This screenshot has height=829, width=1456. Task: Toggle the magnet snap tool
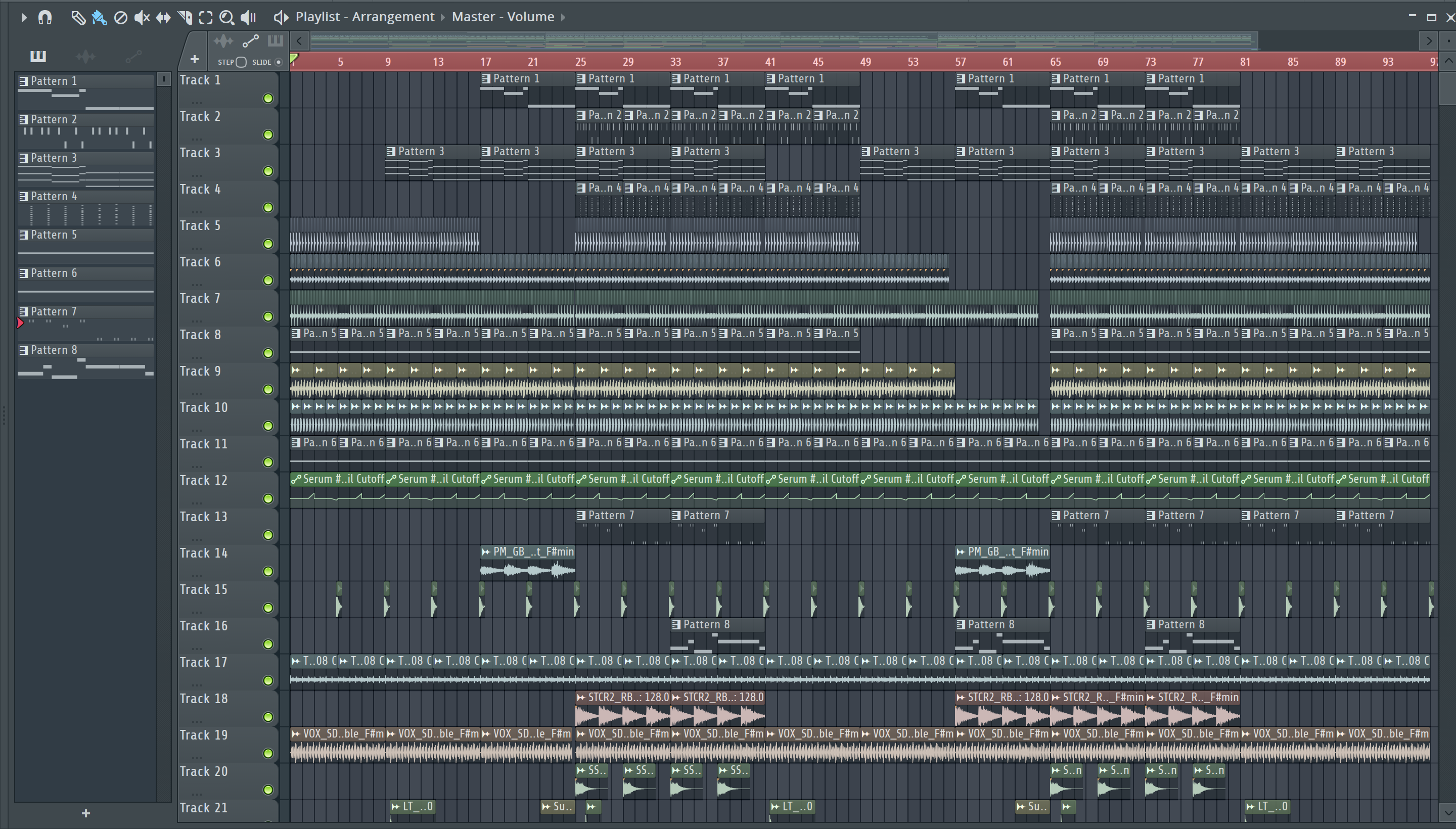point(45,18)
